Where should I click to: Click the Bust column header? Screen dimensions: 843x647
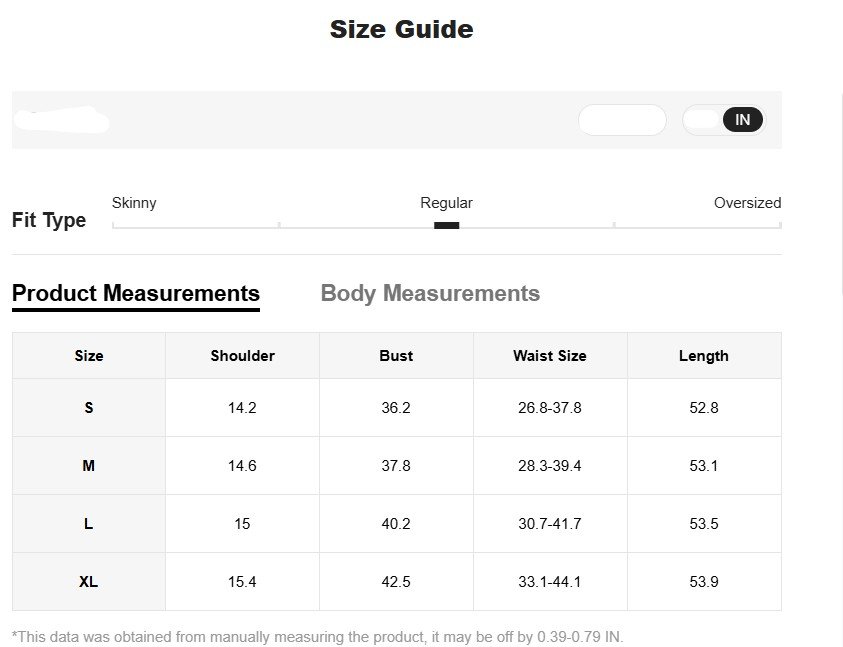(396, 356)
